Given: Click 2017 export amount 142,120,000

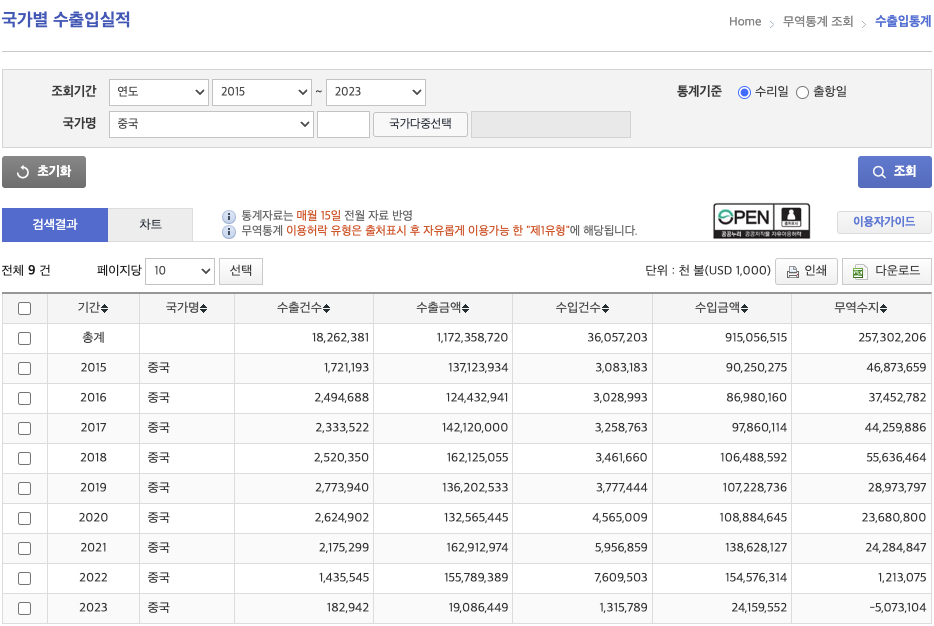Looking at the screenshot, I should (x=475, y=428).
